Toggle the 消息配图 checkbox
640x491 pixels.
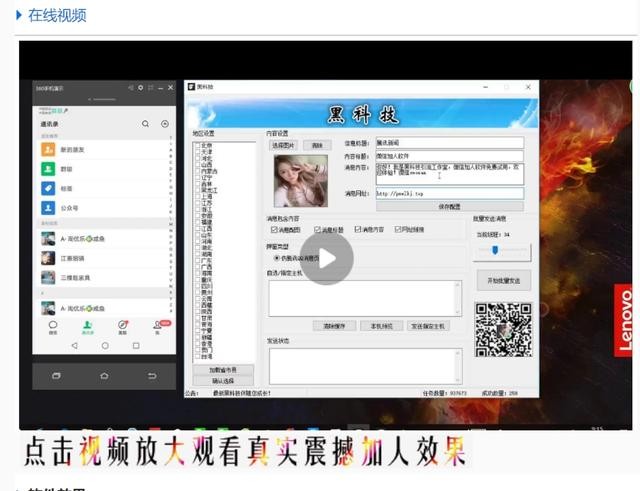click(x=274, y=229)
